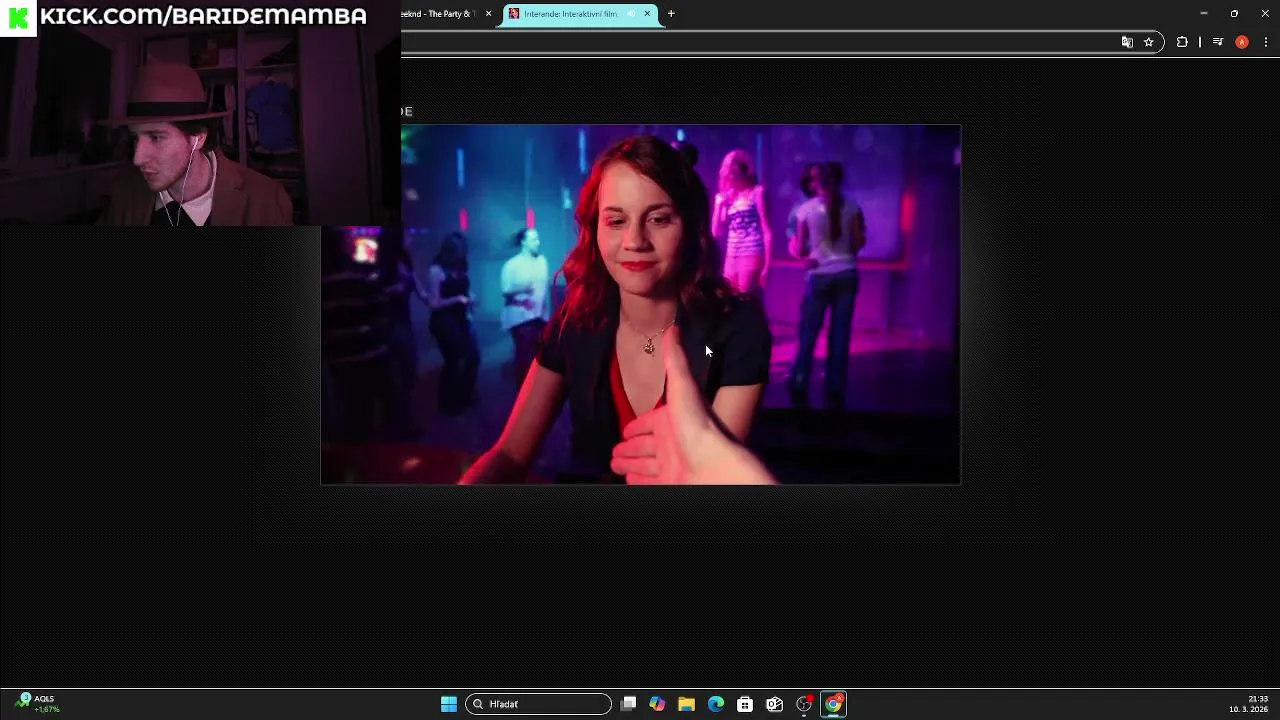Click the Hľadať taskbar search box
Viewport: 1280px width, 720px height.
(x=538, y=704)
